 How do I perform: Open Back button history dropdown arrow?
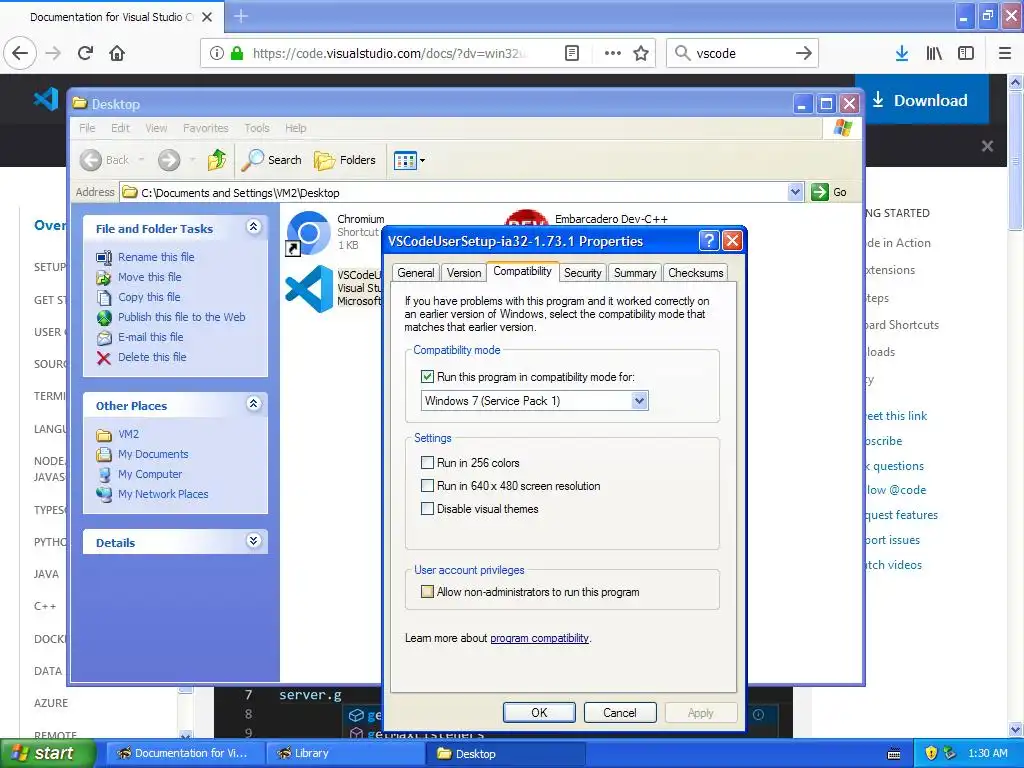tap(141, 159)
